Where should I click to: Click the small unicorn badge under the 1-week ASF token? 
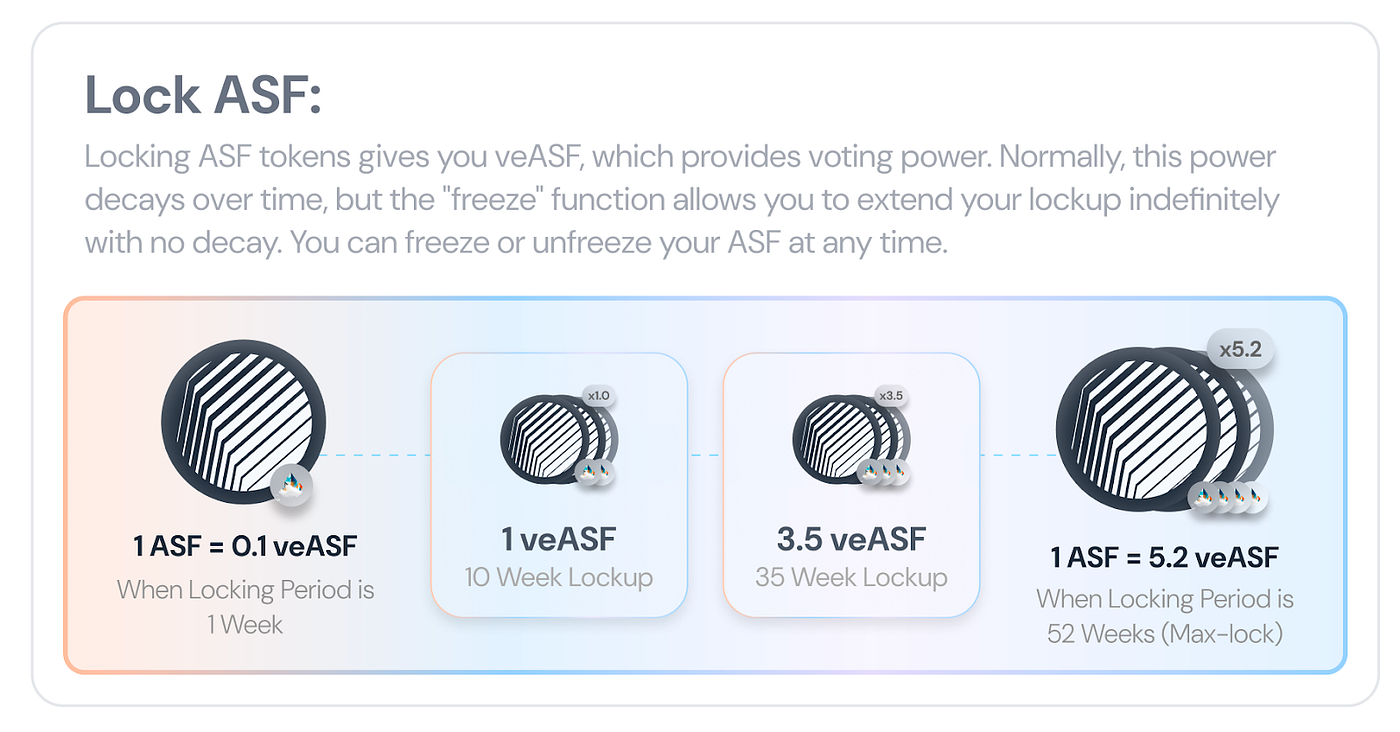tap(293, 486)
